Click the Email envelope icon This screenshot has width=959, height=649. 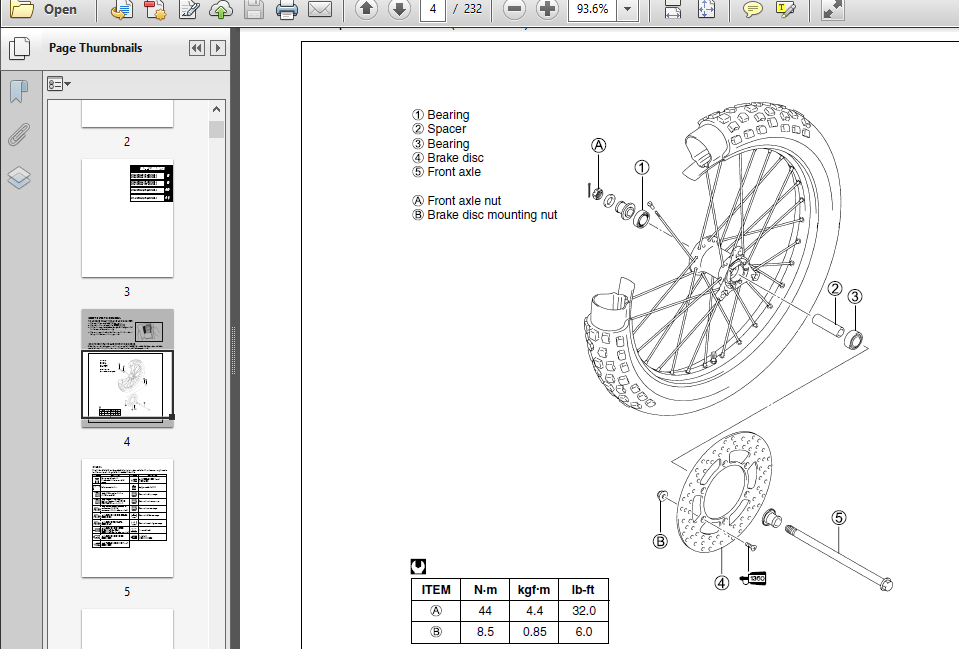tap(320, 9)
